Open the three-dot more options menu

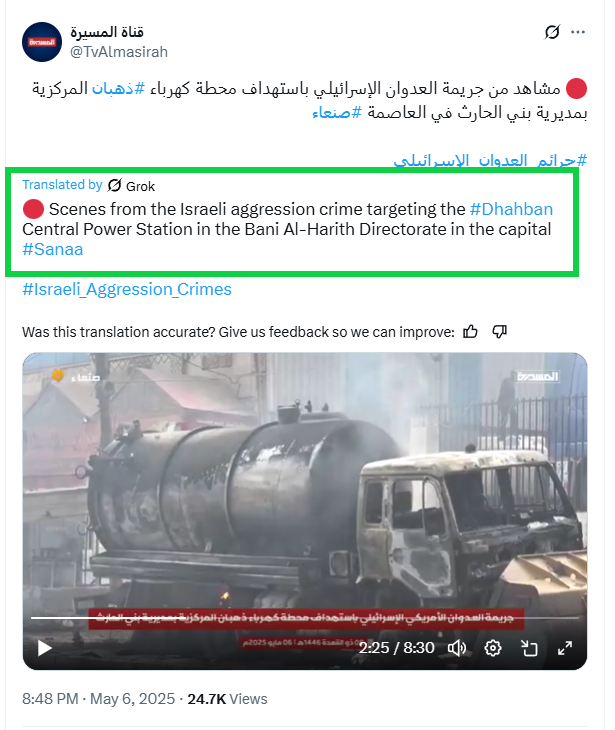(x=578, y=32)
